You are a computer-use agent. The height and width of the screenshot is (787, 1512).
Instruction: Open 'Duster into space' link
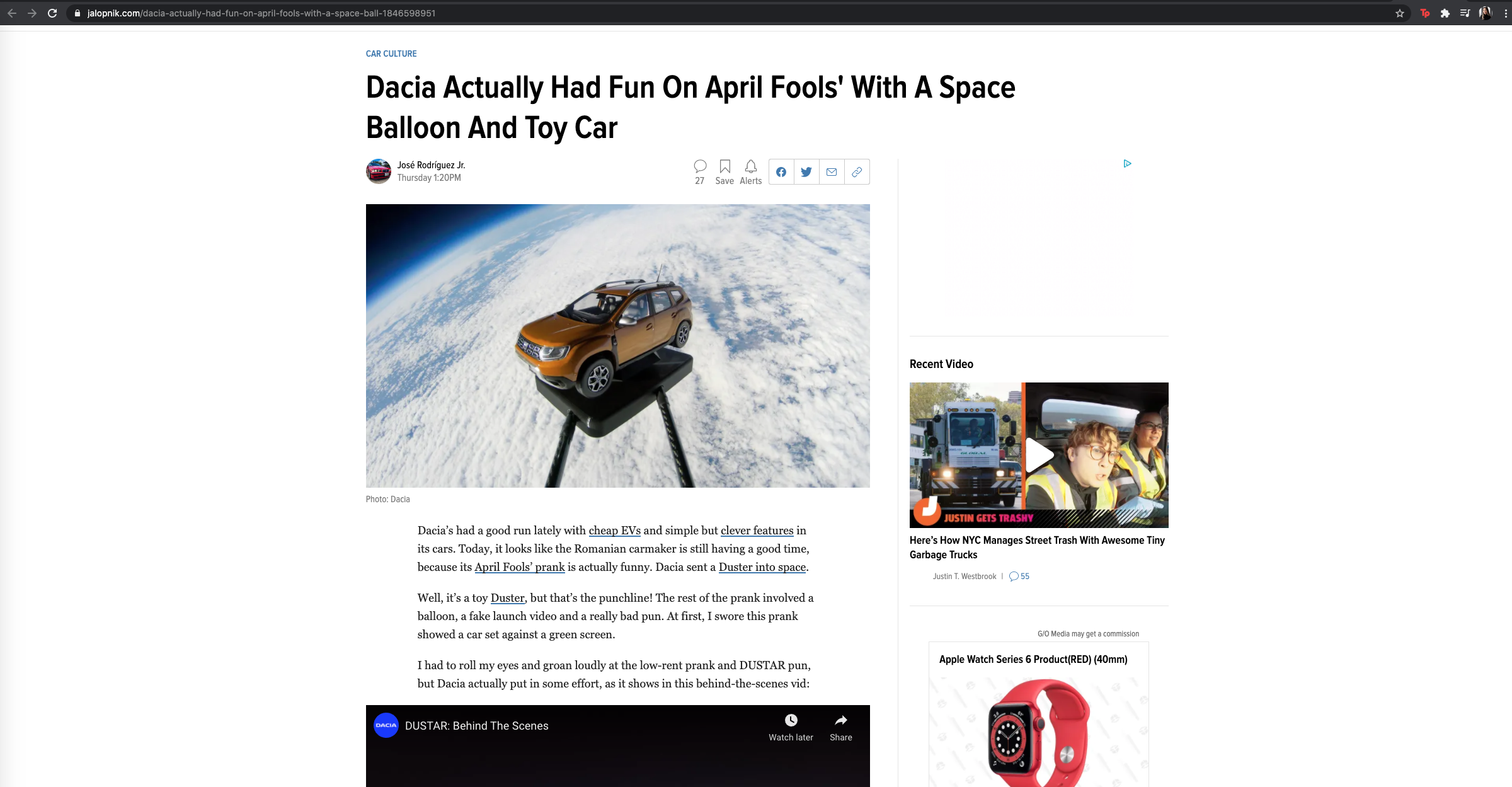[762, 567]
